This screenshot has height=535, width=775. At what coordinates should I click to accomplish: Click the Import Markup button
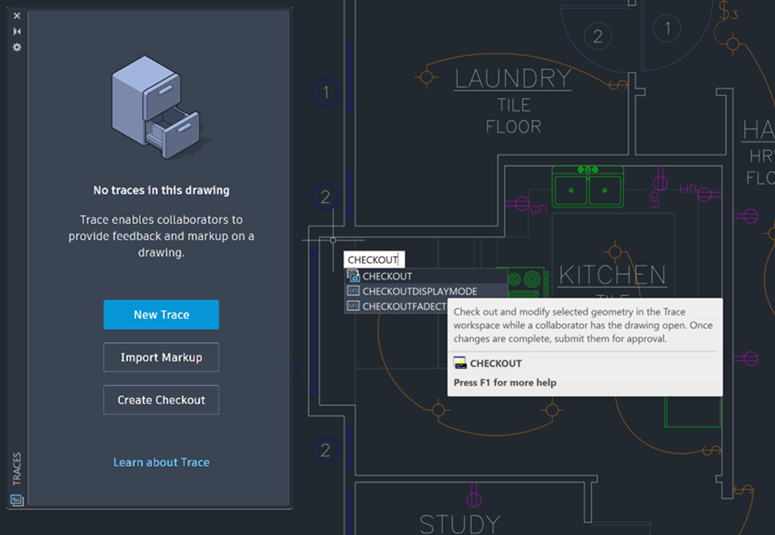[161, 357]
